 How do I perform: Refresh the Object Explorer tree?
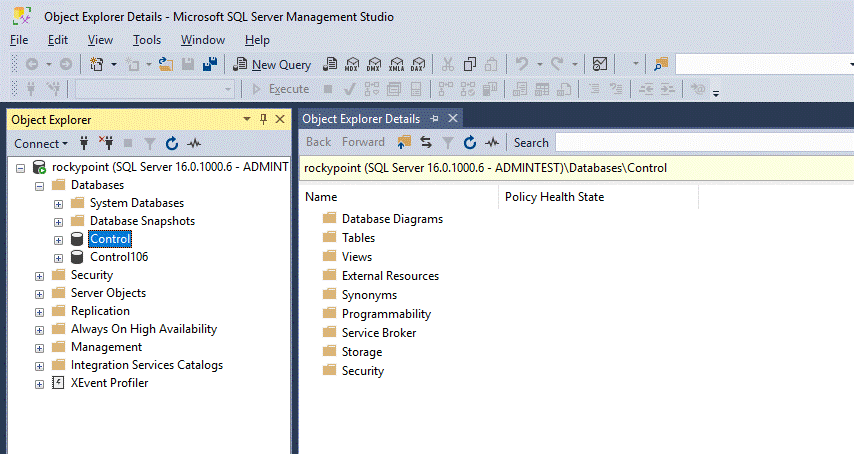(x=172, y=143)
